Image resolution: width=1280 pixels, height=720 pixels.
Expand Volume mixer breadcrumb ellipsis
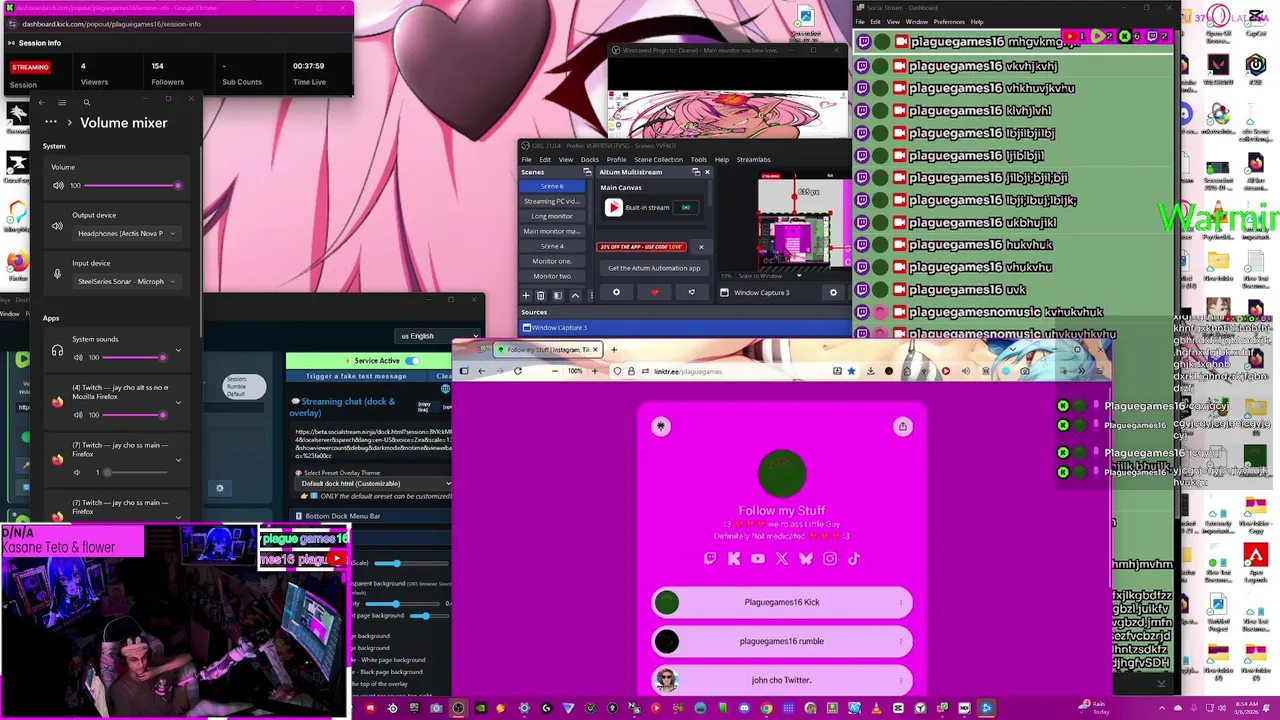[50, 122]
